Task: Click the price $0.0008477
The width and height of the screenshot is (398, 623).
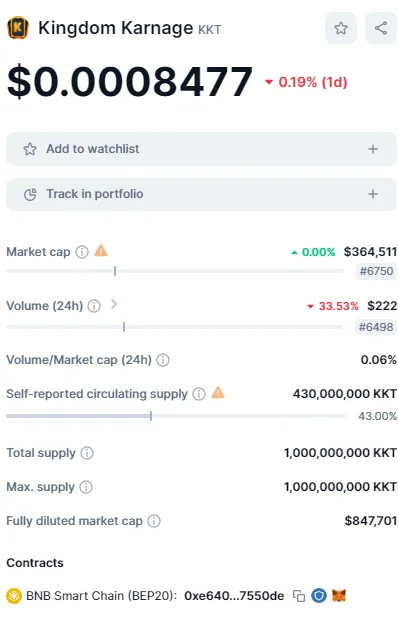Action: point(130,82)
